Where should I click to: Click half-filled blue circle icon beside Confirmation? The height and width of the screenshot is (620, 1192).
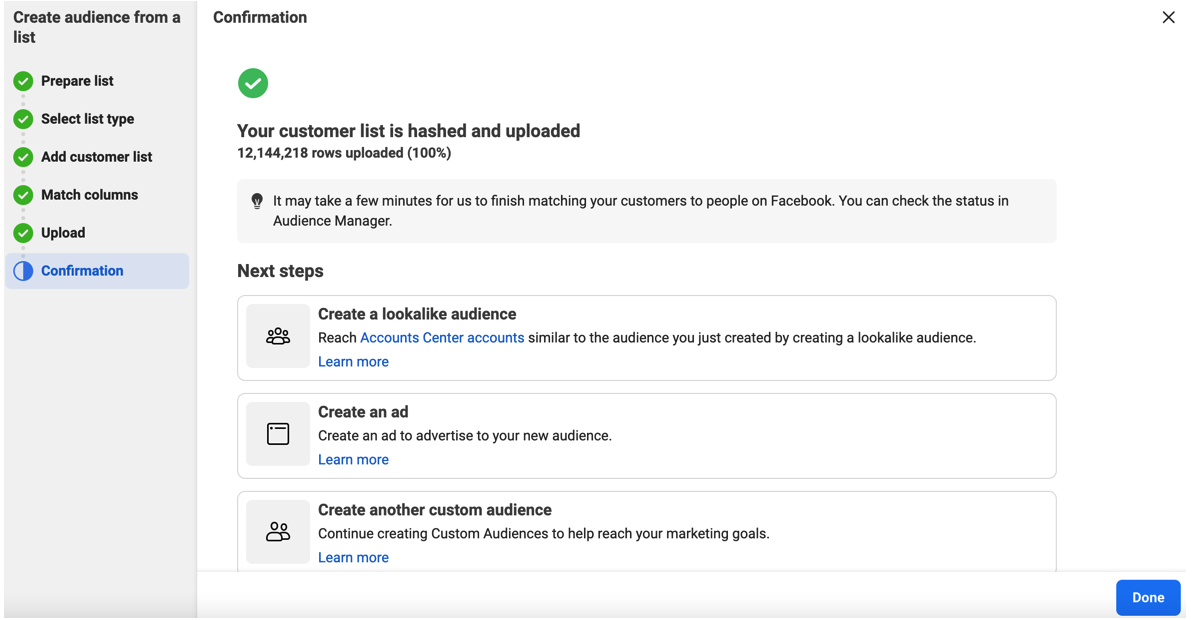[24, 270]
